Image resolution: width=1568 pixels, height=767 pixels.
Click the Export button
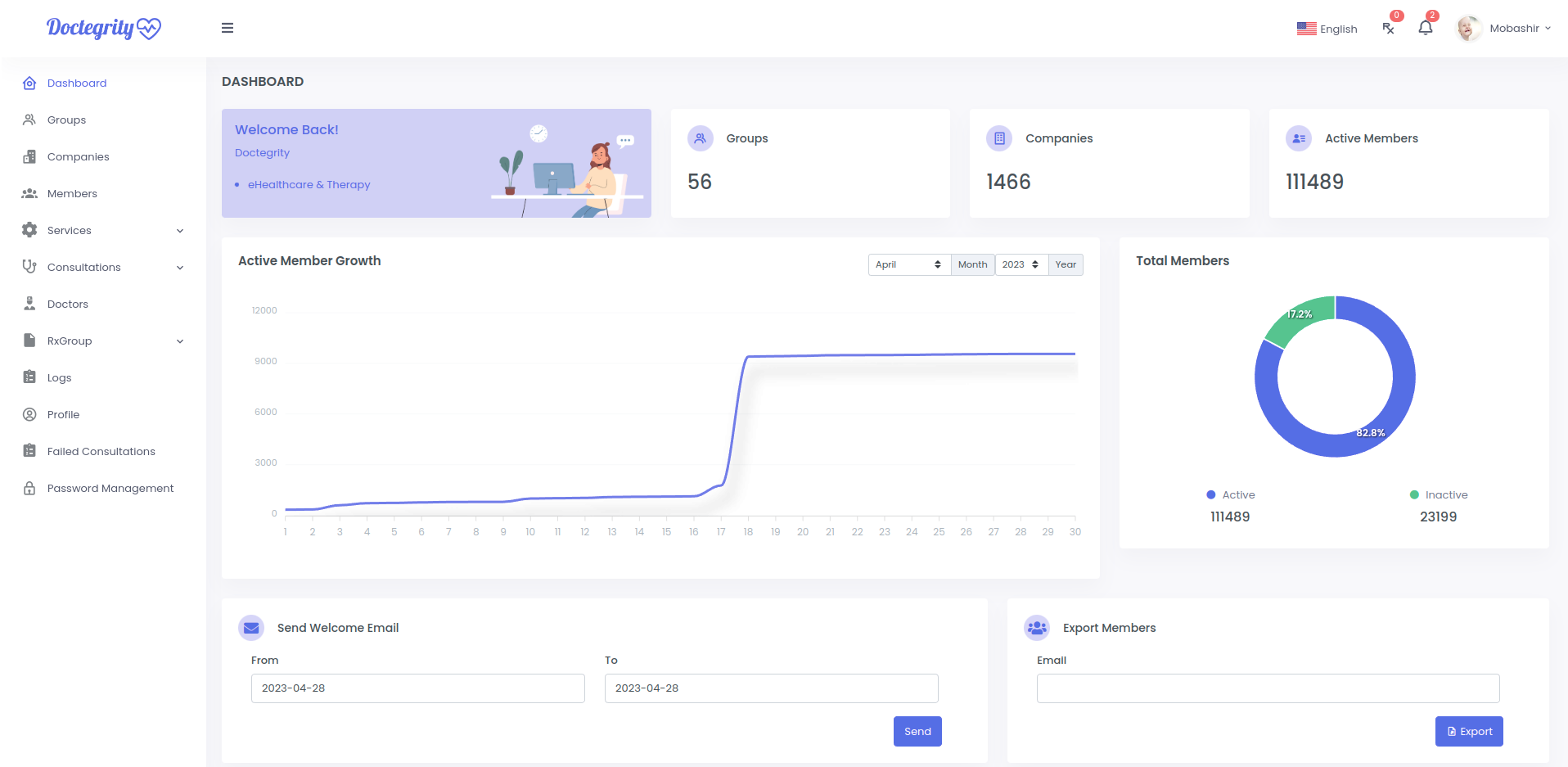(1469, 732)
